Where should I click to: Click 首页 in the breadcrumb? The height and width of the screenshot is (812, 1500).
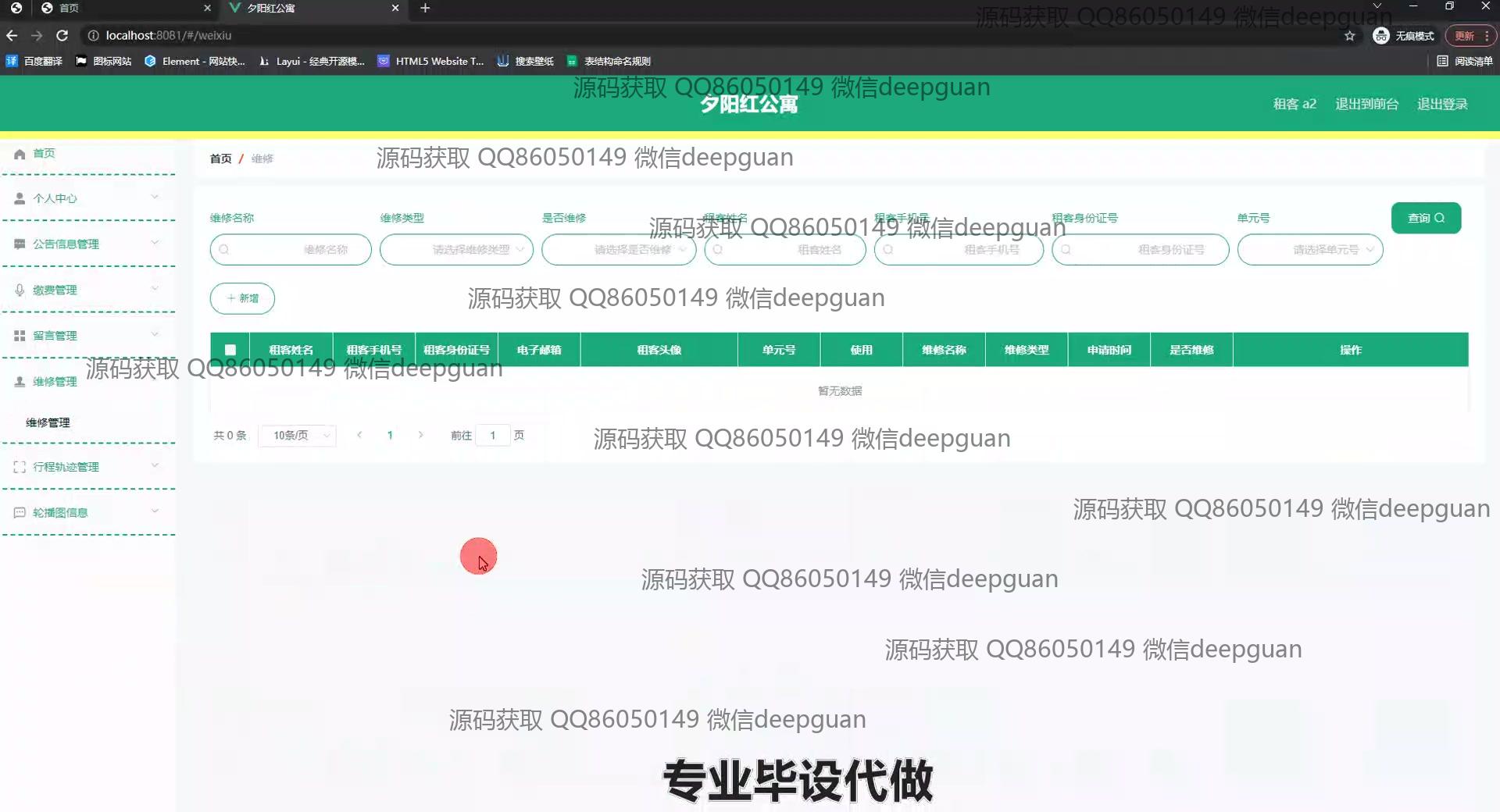click(221, 158)
